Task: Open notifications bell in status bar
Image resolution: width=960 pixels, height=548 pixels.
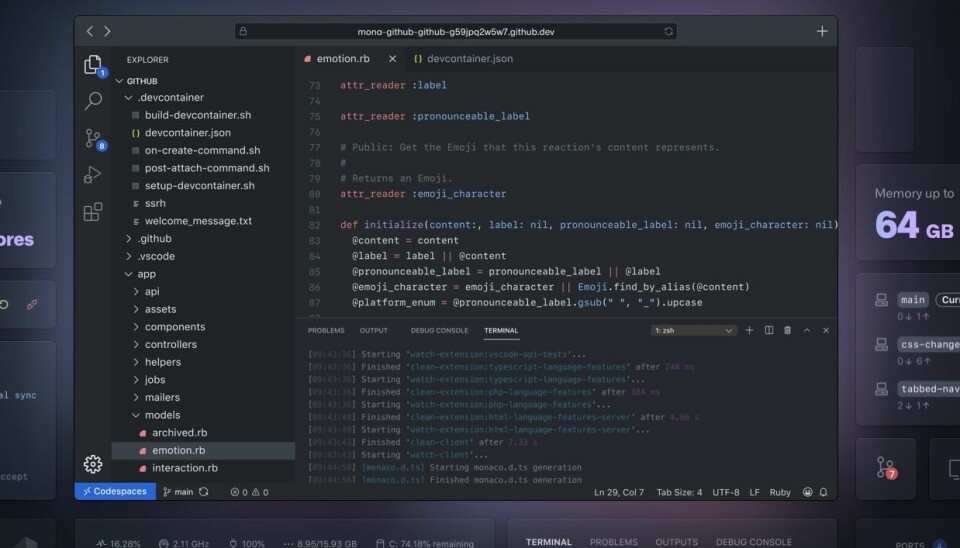Action: [823, 492]
